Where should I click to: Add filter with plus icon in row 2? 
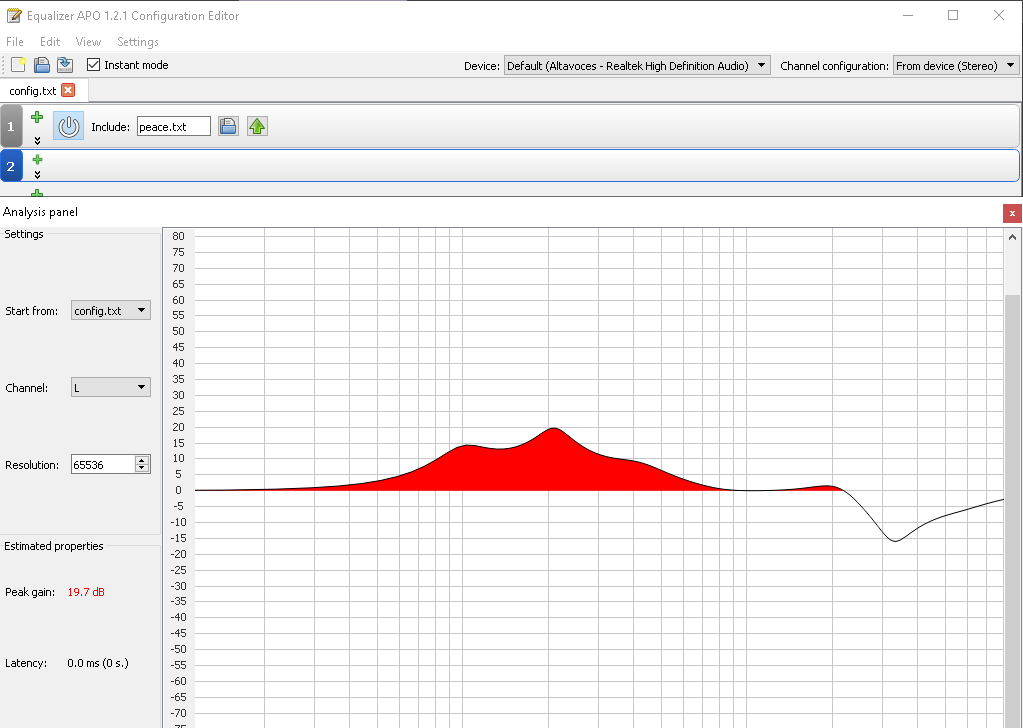coord(37,160)
